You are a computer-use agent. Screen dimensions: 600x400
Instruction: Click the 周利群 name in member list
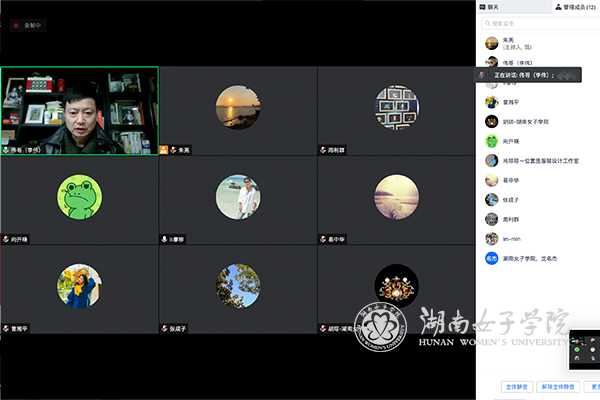click(511, 219)
